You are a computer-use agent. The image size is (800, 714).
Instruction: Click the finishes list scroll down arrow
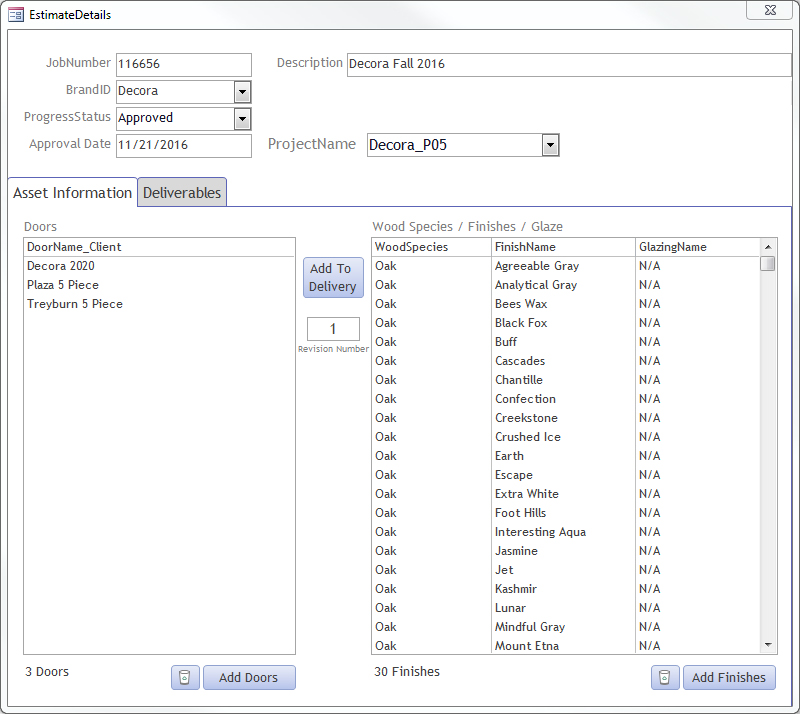coord(768,645)
